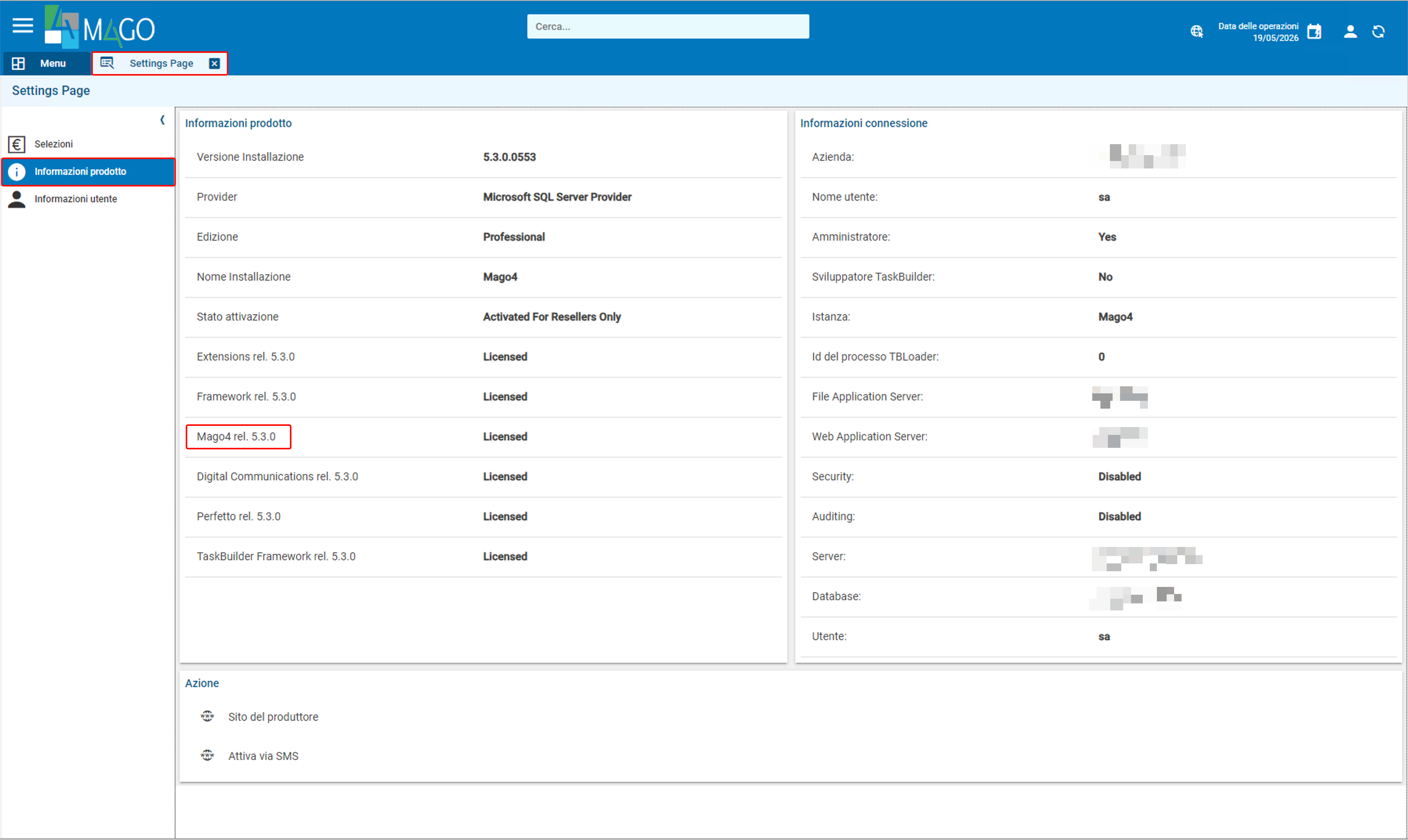The width and height of the screenshot is (1408, 840).
Task: Click the www icon beside Attiva via SMS
Action: pyautogui.click(x=208, y=756)
